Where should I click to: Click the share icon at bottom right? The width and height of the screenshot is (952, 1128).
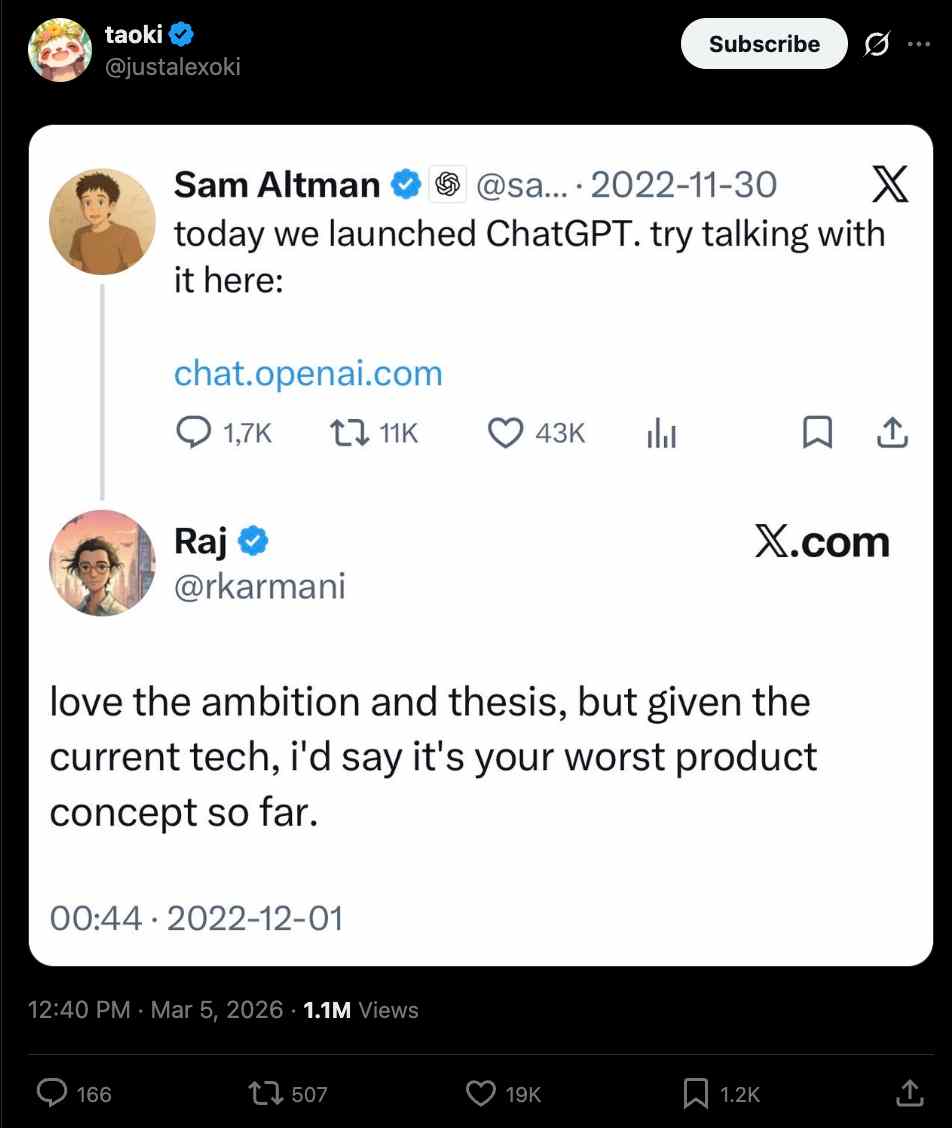(x=909, y=1093)
